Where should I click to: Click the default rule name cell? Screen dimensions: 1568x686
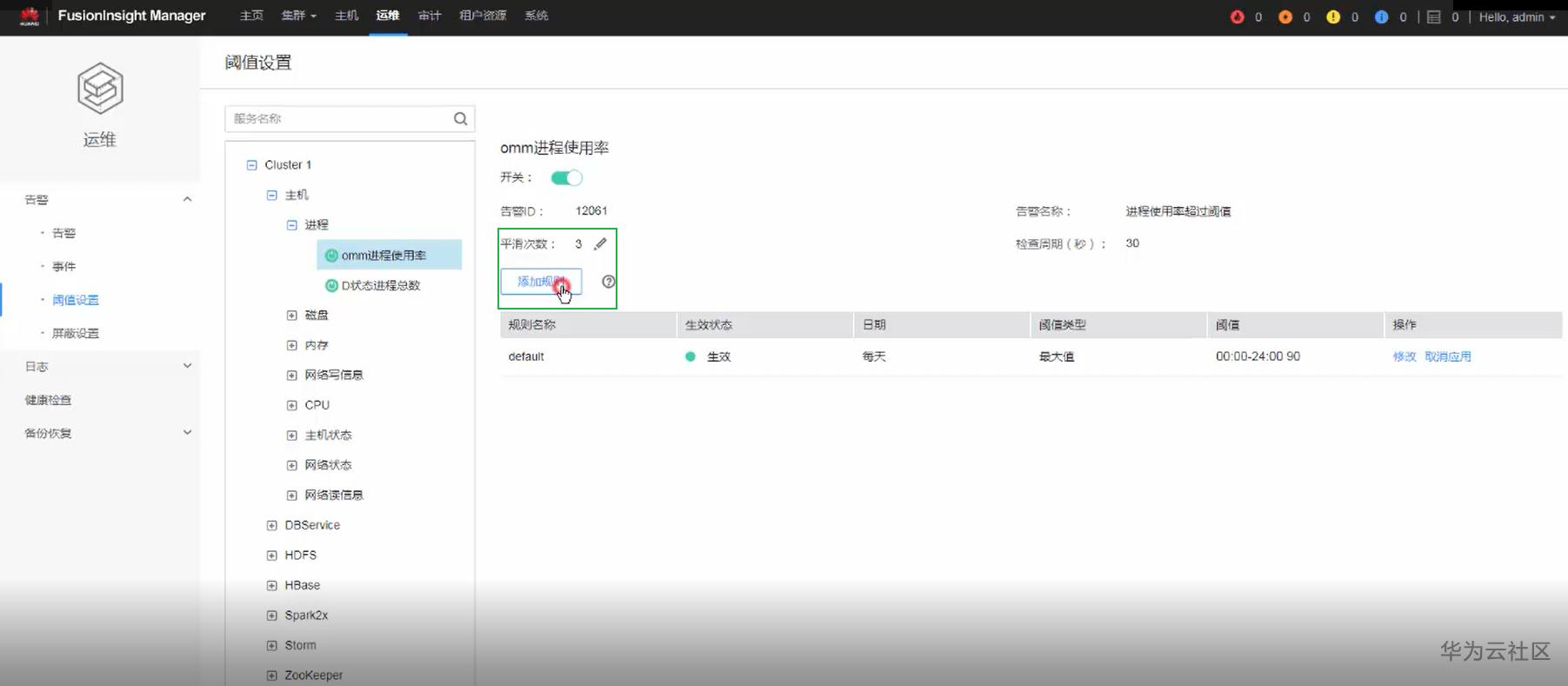click(x=526, y=356)
